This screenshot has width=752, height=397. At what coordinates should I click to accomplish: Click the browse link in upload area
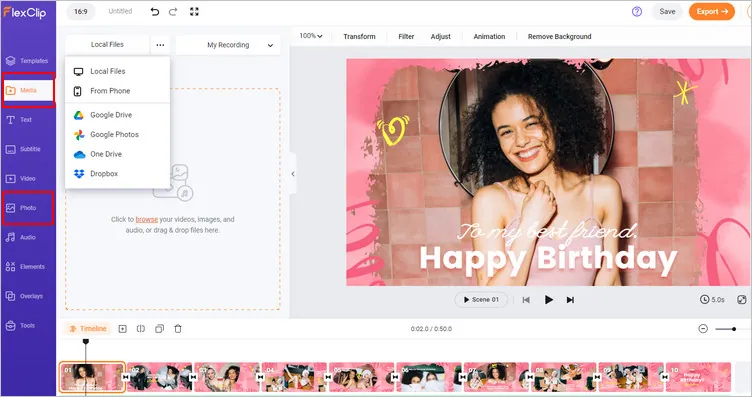coord(147,220)
